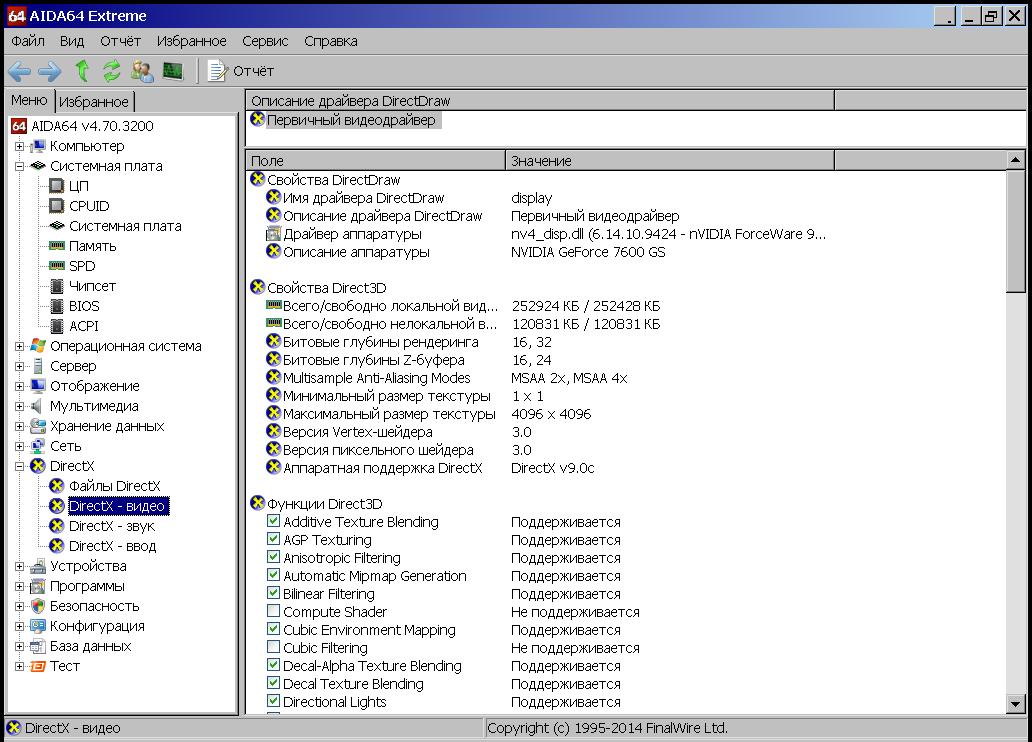1032x742 pixels.
Task: Expand the Мультимедиа tree node
Action: 19,406
